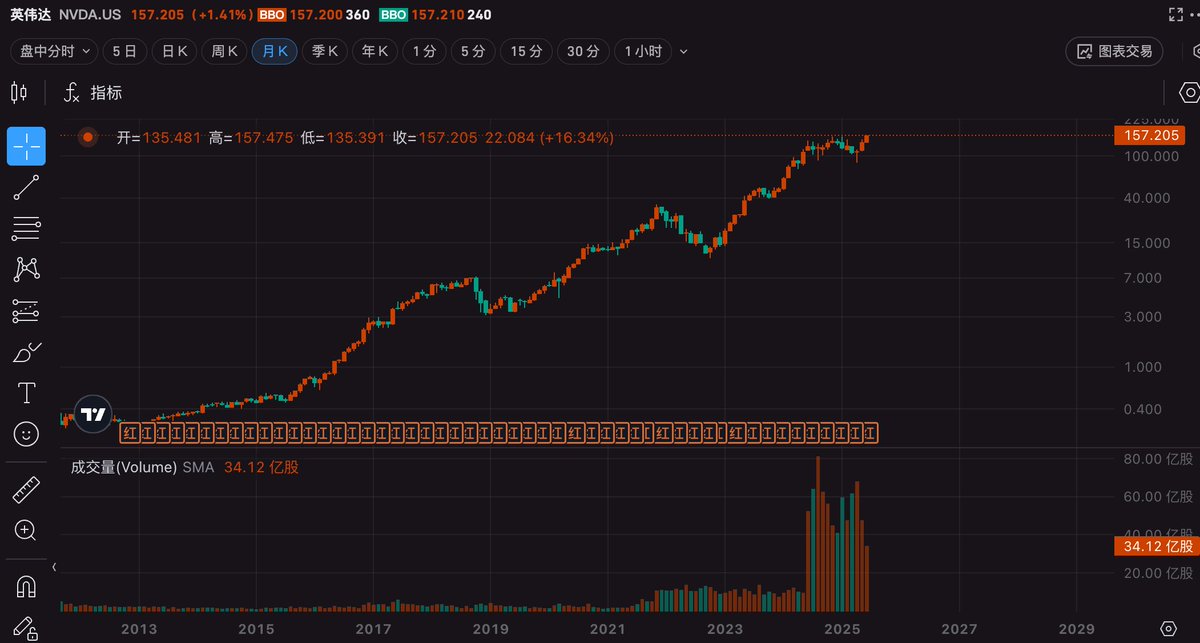Select the 1分 one-minute interval
Image resolution: width=1200 pixels, height=643 pixels.
tap(424, 51)
